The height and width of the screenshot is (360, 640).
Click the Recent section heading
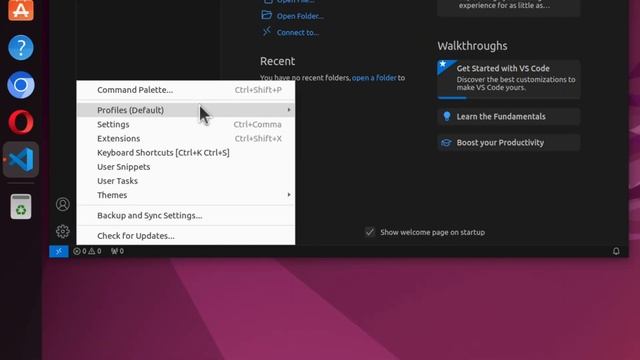coord(278,61)
